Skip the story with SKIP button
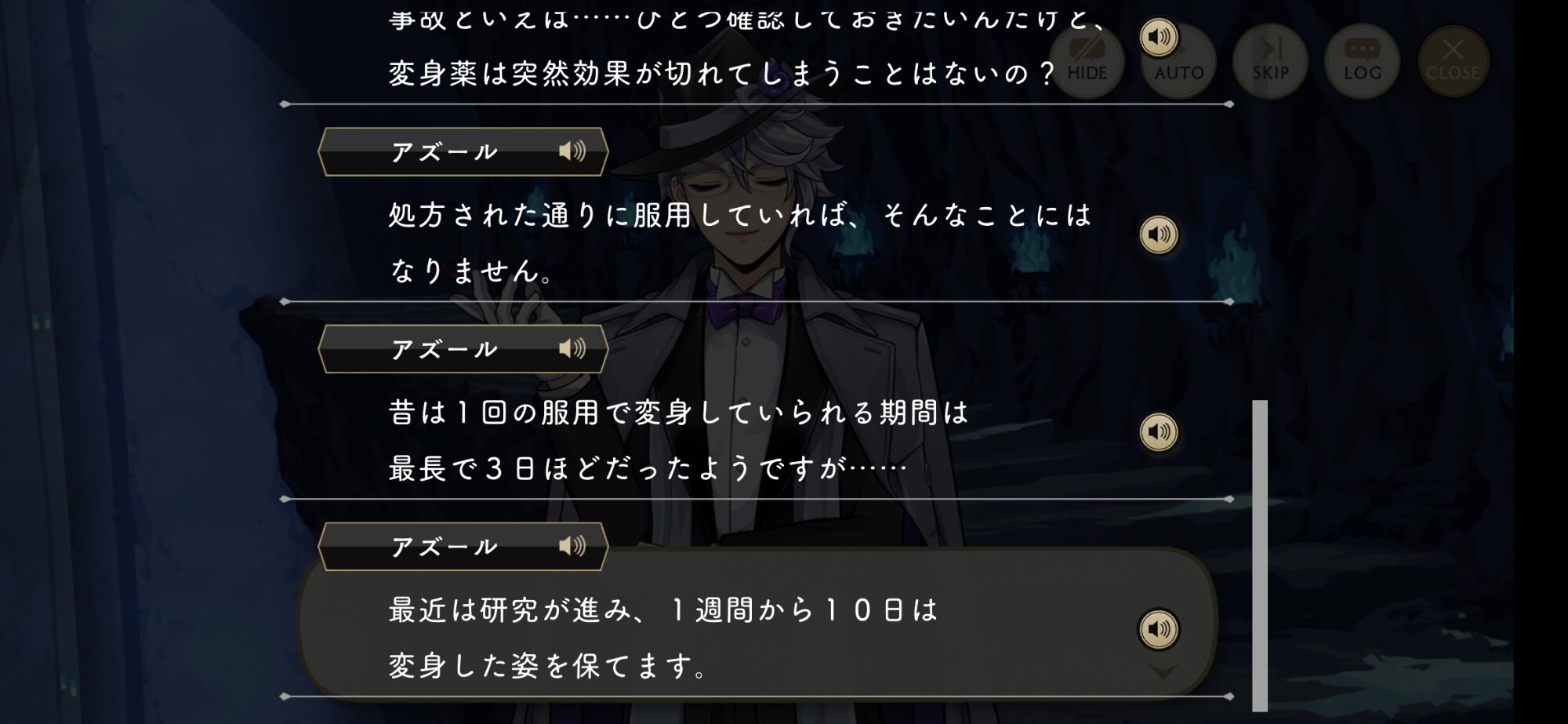 [1270, 62]
